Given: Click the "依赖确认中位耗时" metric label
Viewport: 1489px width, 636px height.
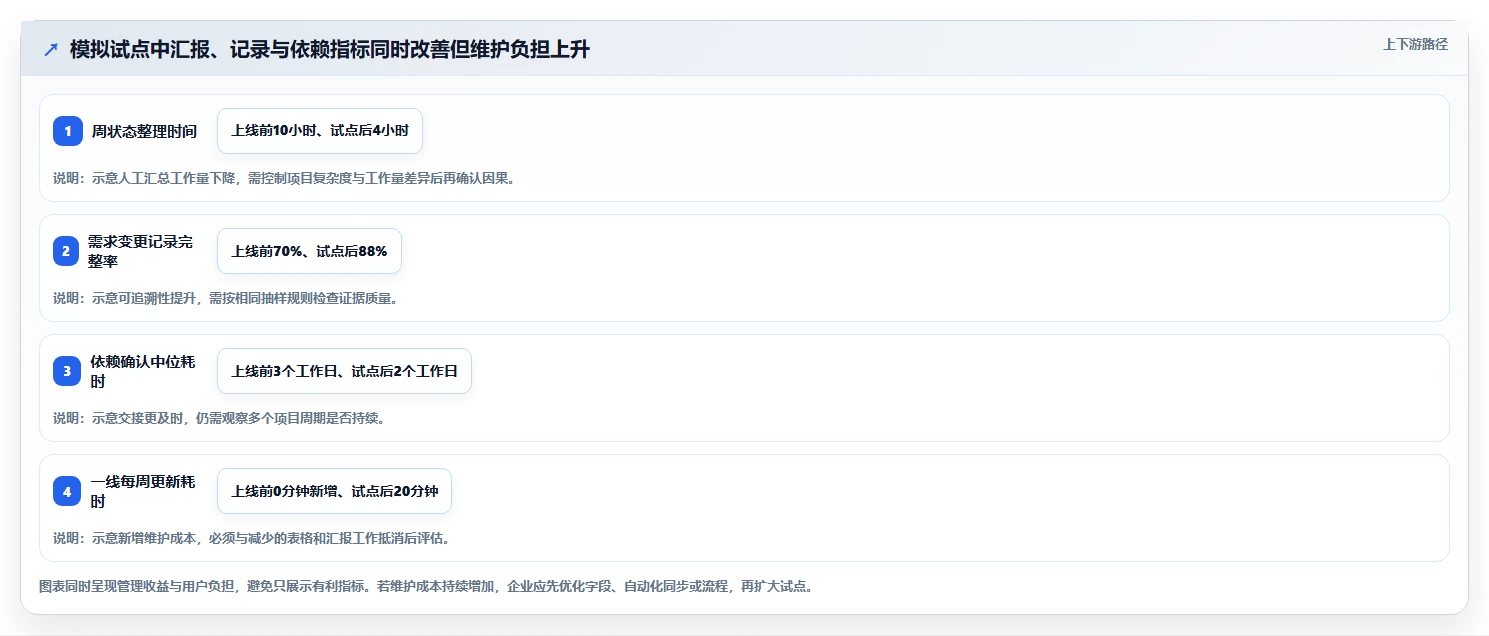Looking at the screenshot, I should (x=144, y=371).
